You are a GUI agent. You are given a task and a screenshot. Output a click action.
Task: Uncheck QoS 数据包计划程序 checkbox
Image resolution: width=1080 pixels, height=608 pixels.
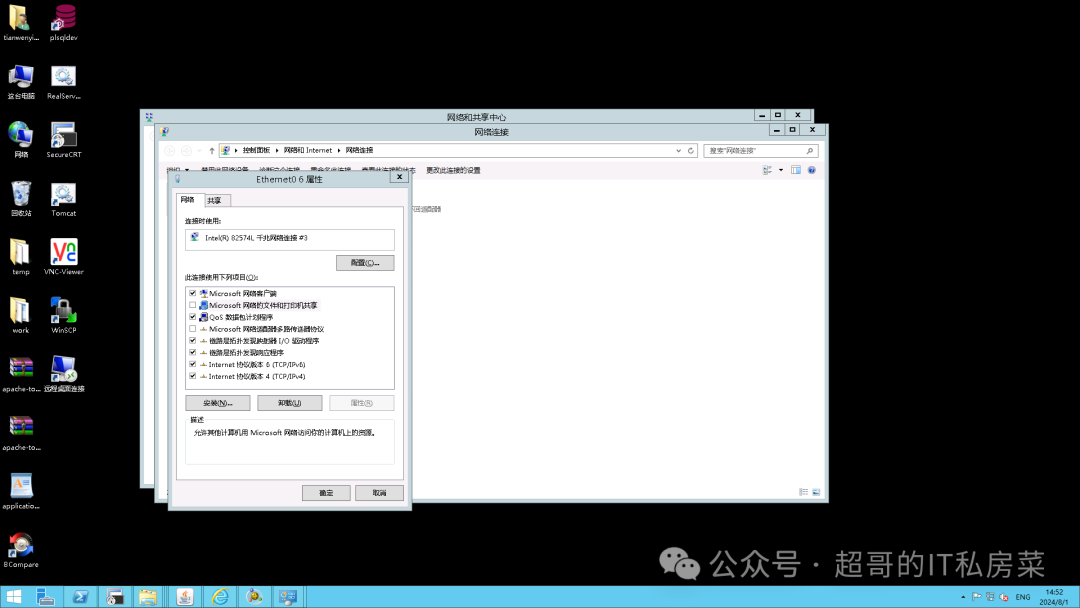[193, 317]
